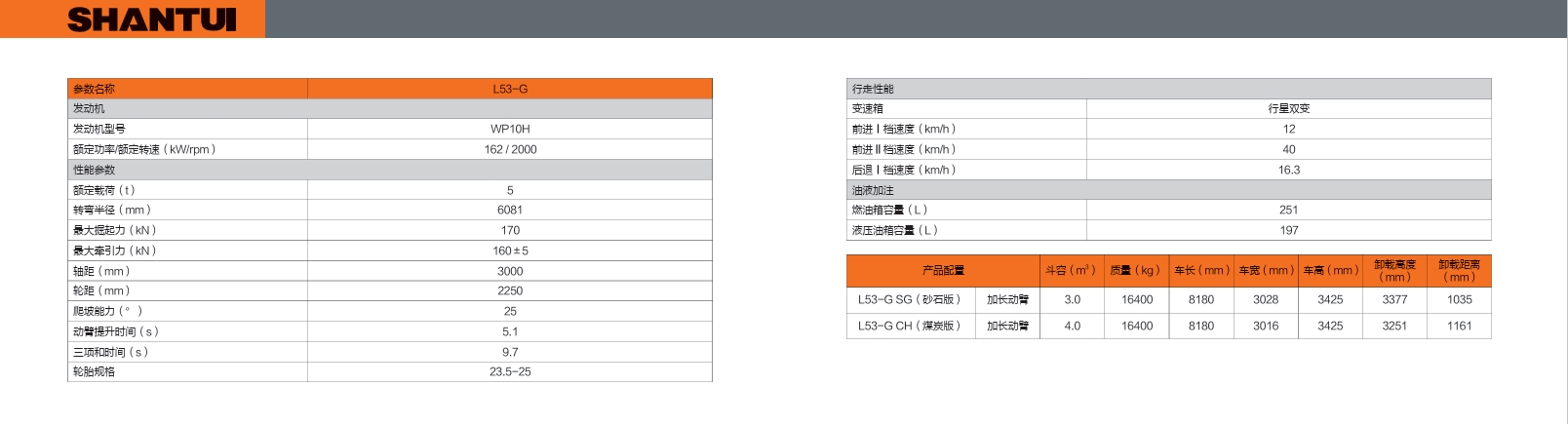Select the '轮距 (mm)' label
The width and height of the screenshot is (1568, 424).
[101, 290]
